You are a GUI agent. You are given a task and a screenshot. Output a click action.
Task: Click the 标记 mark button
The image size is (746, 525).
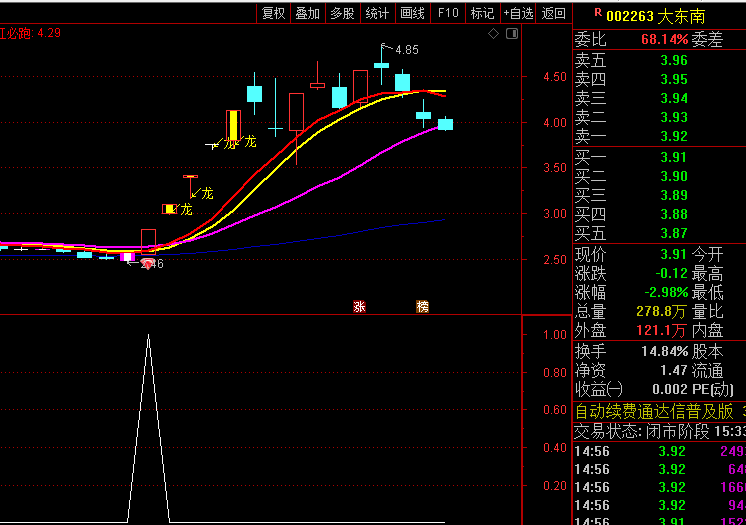(482, 13)
